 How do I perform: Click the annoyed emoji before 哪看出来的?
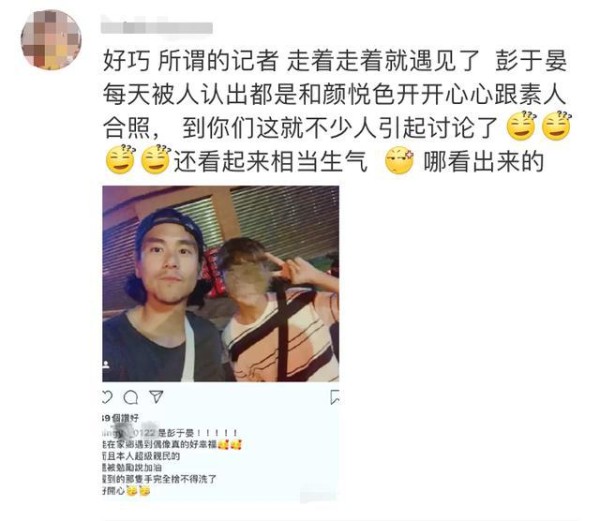[399, 160]
